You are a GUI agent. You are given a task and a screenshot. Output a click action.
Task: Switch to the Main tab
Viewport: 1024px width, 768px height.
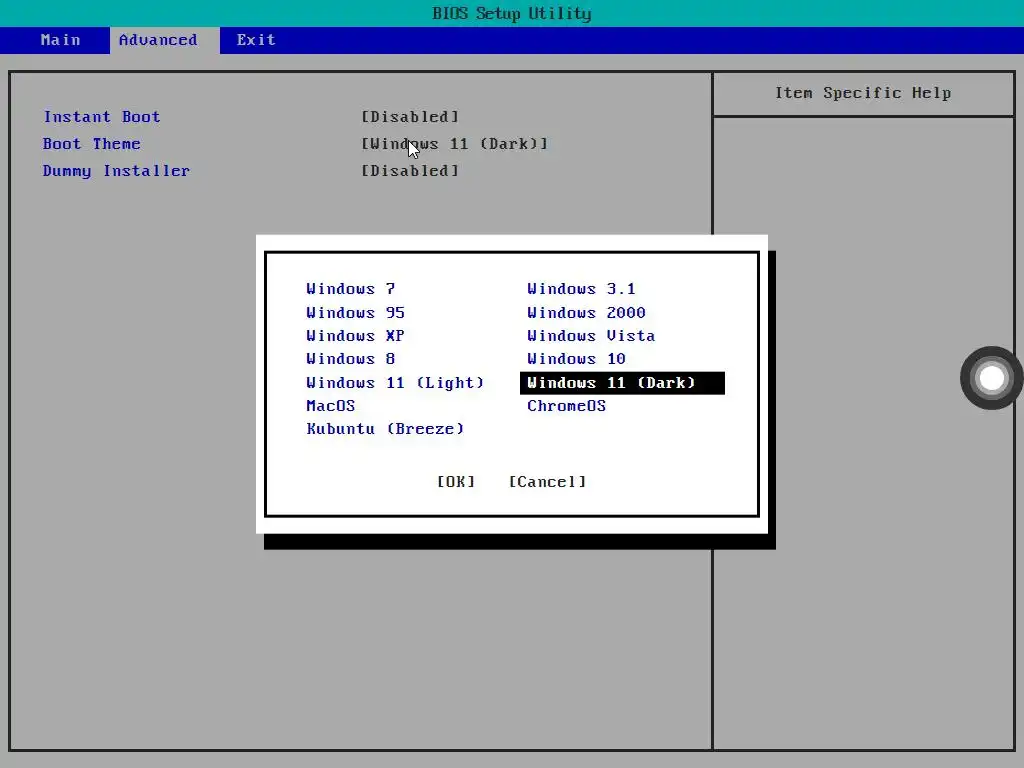[60, 40]
